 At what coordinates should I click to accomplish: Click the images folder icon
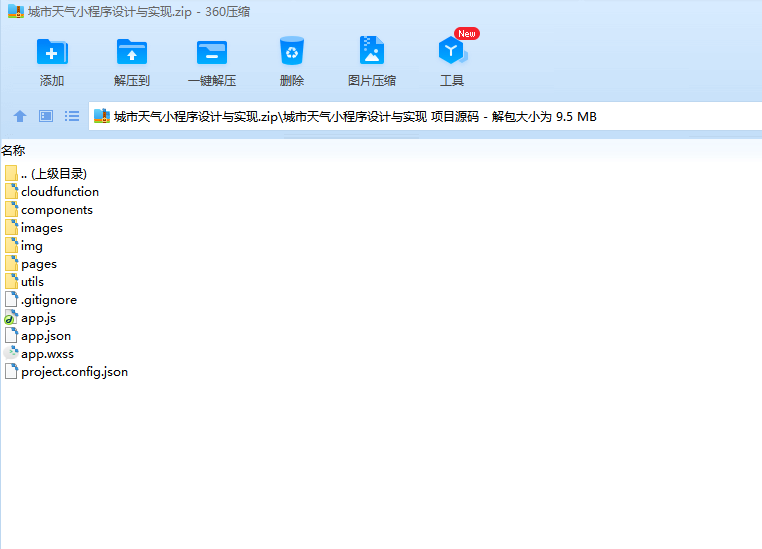(12, 227)
